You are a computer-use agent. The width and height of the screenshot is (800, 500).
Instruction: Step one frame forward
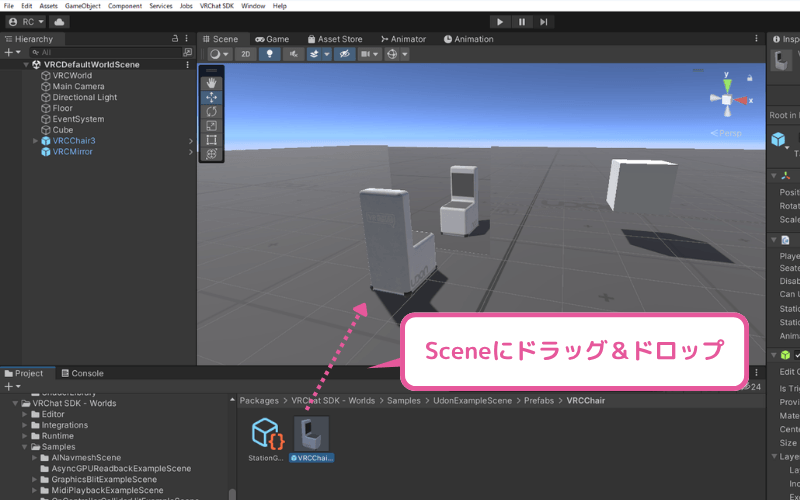pyautogui.click(x=544, y=22)
